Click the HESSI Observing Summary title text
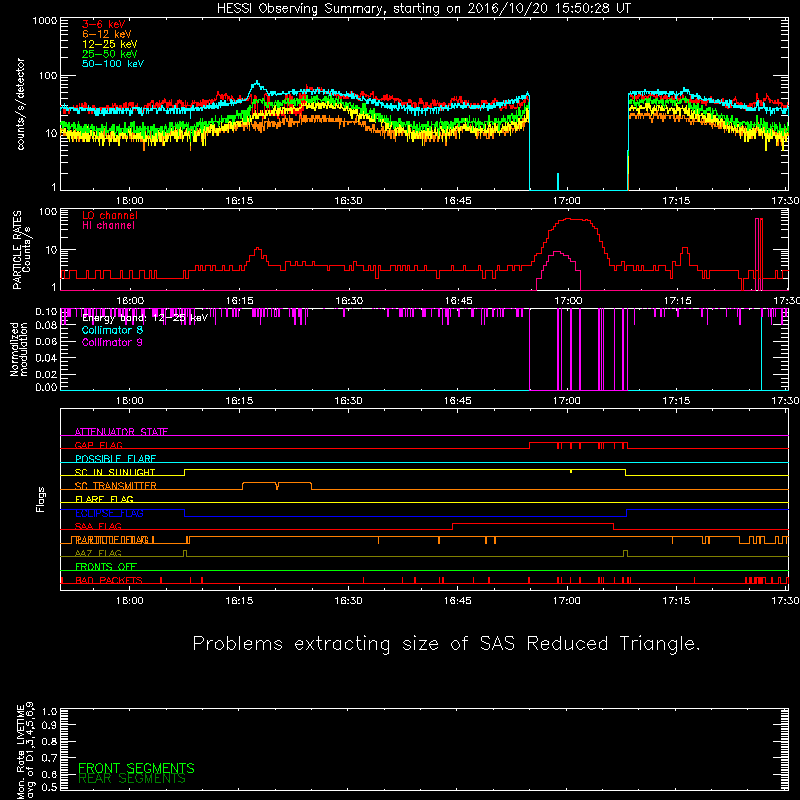 tap(424, 9)
